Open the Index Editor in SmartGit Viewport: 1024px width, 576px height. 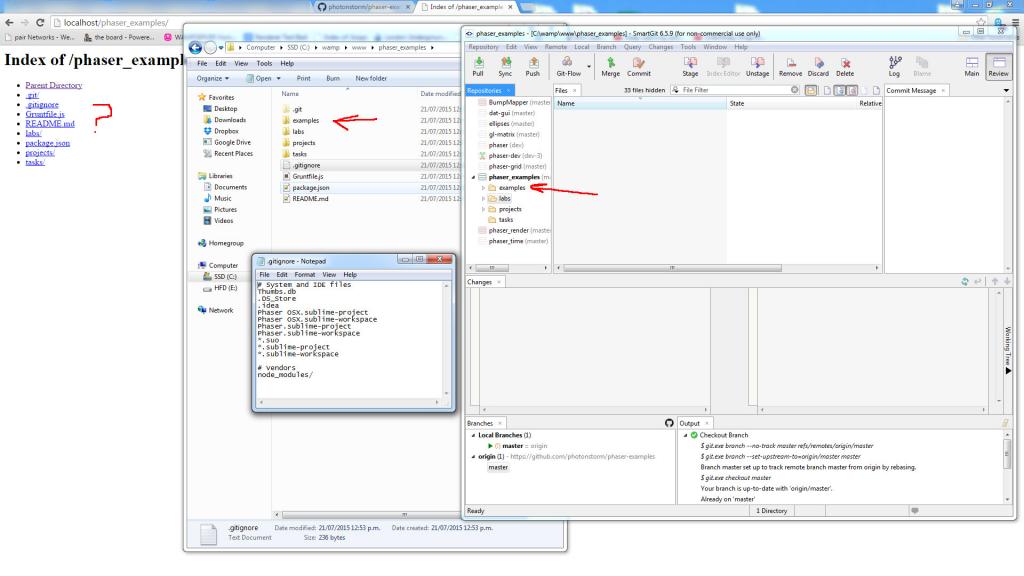coord(724,66)
